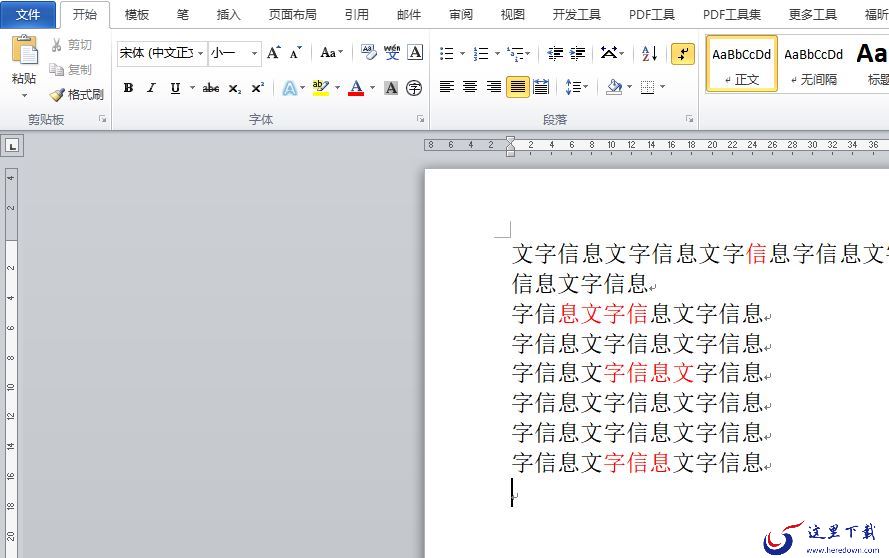Apply the 正文 (Normal) style
889x558 pixels.
[x=742, y=63]
